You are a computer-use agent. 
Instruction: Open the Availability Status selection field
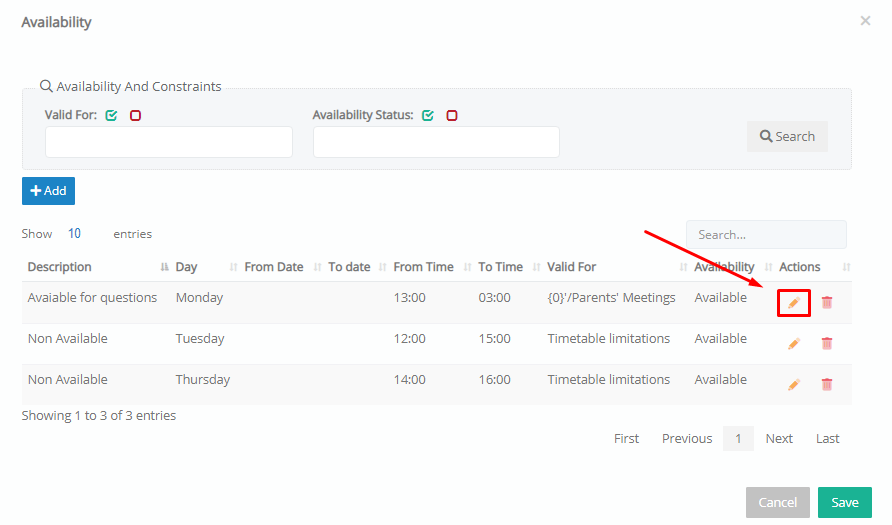click(x=436, y=142)
